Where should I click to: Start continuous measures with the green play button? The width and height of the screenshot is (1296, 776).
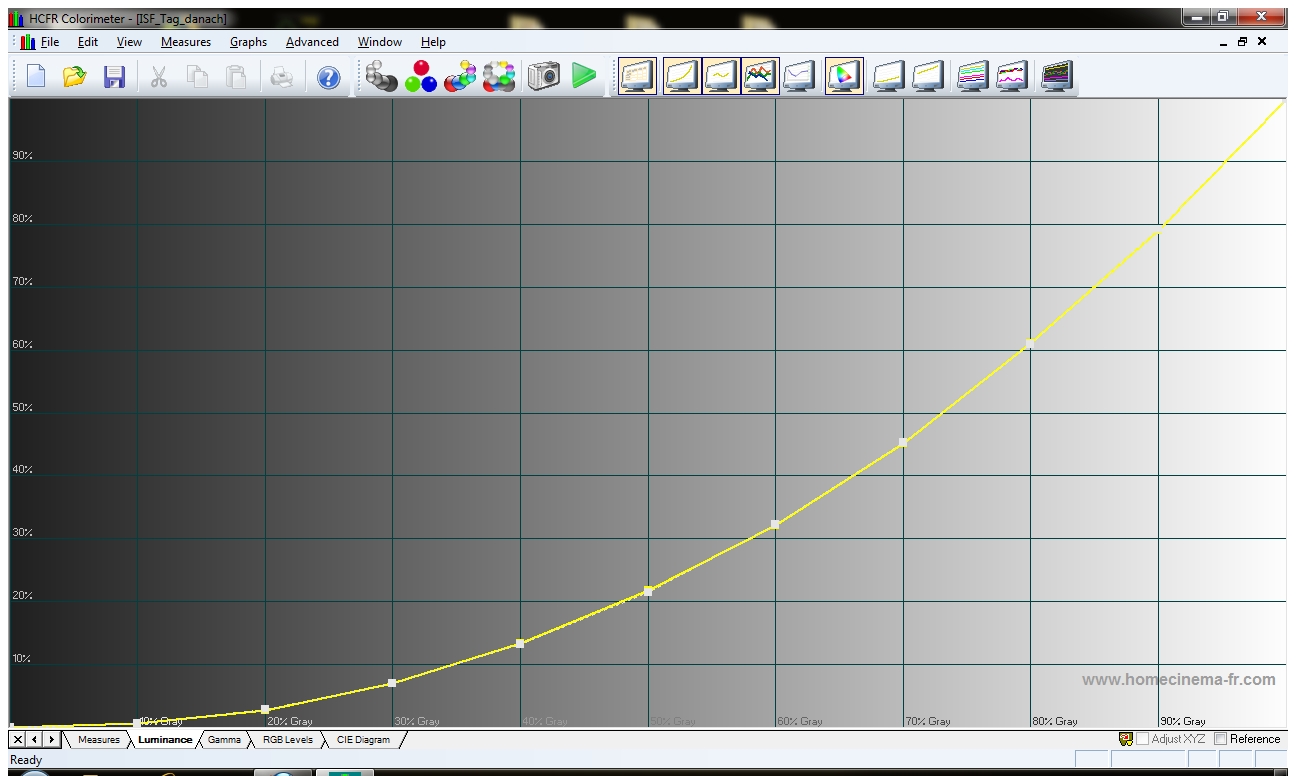point(584,77)
